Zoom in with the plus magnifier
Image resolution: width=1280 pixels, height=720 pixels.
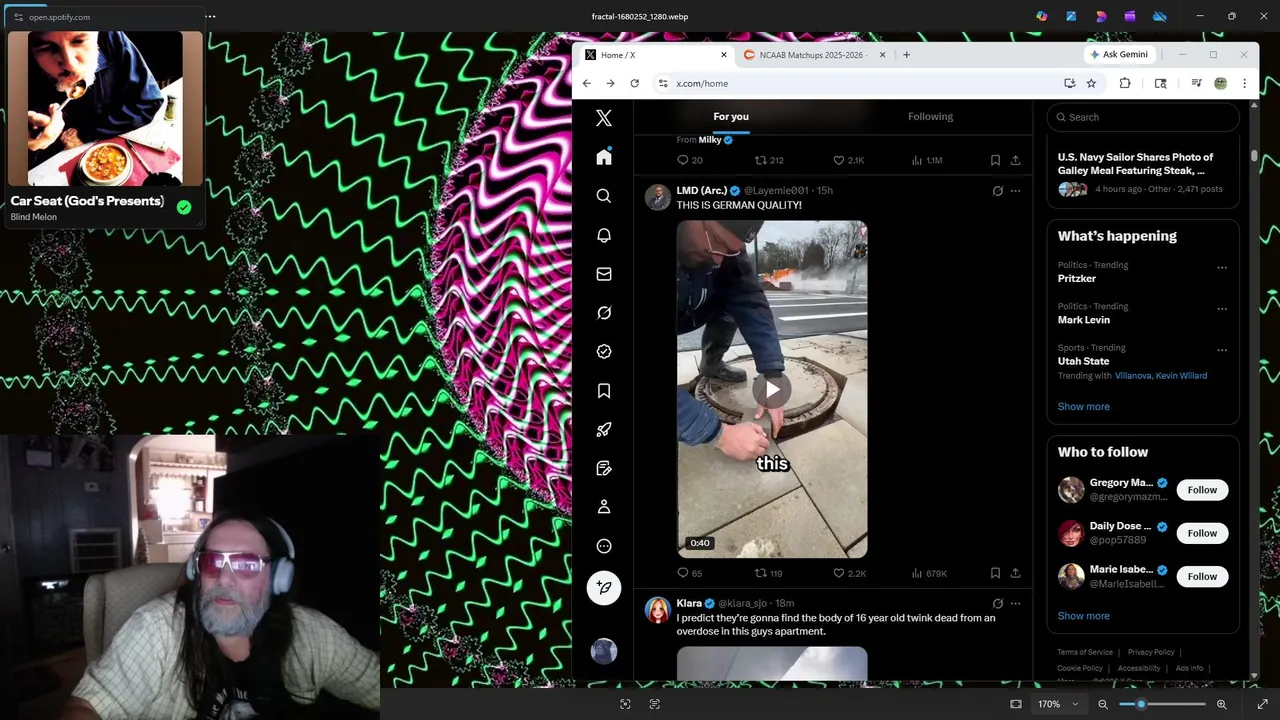pyautogui.click(x=1221, y=704)
